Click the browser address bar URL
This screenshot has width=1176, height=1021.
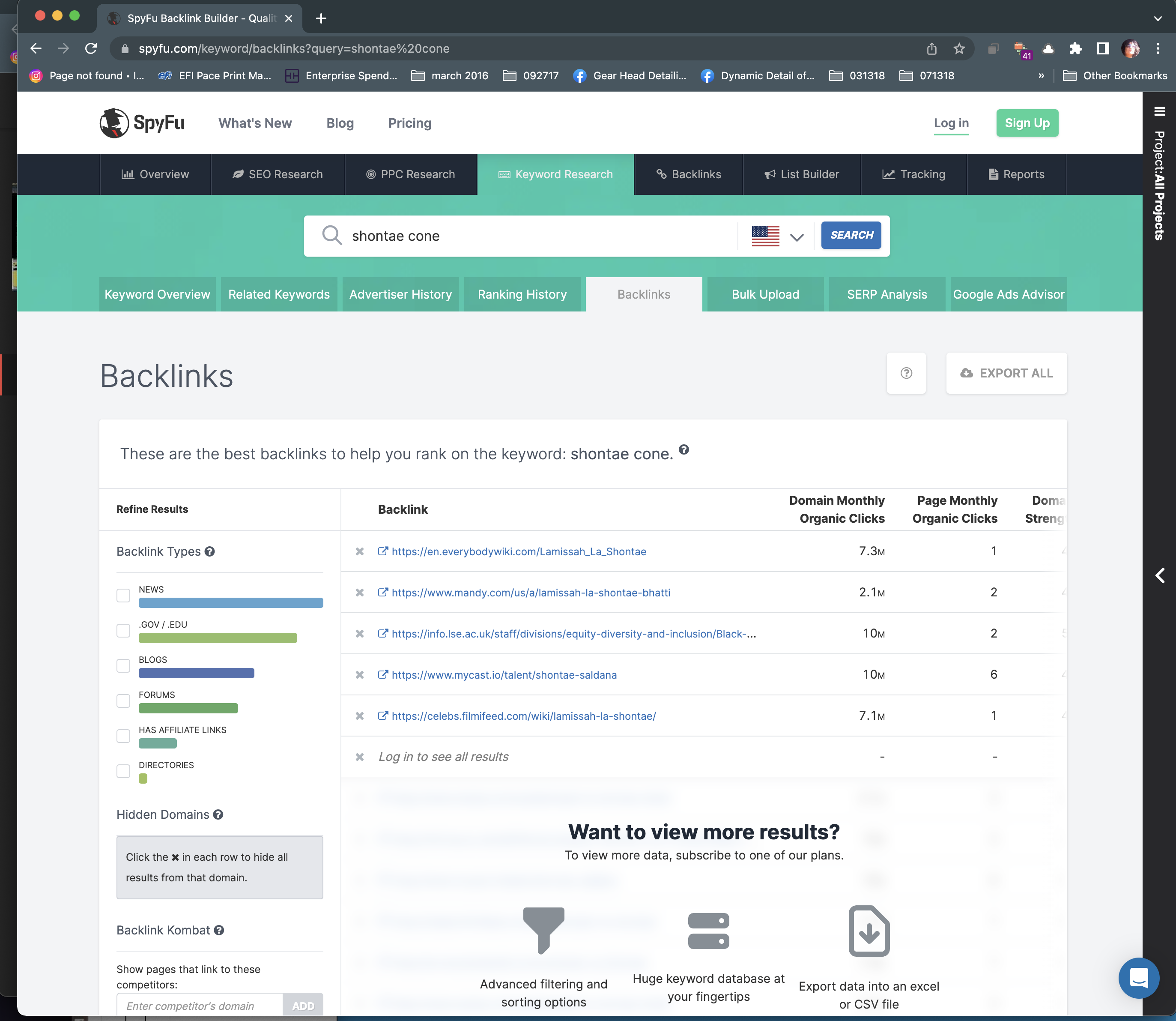(294, 48)
